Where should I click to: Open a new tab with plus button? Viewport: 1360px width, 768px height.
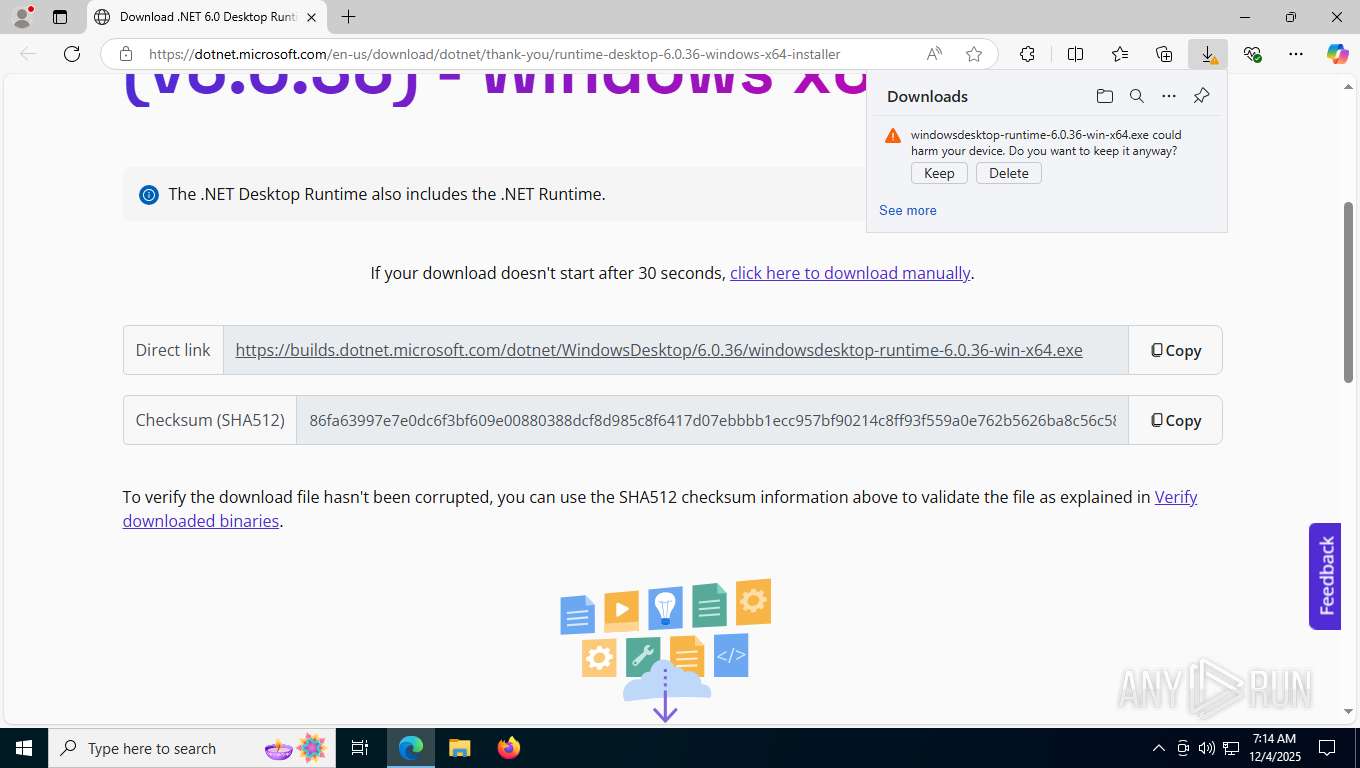pos(348,17)
